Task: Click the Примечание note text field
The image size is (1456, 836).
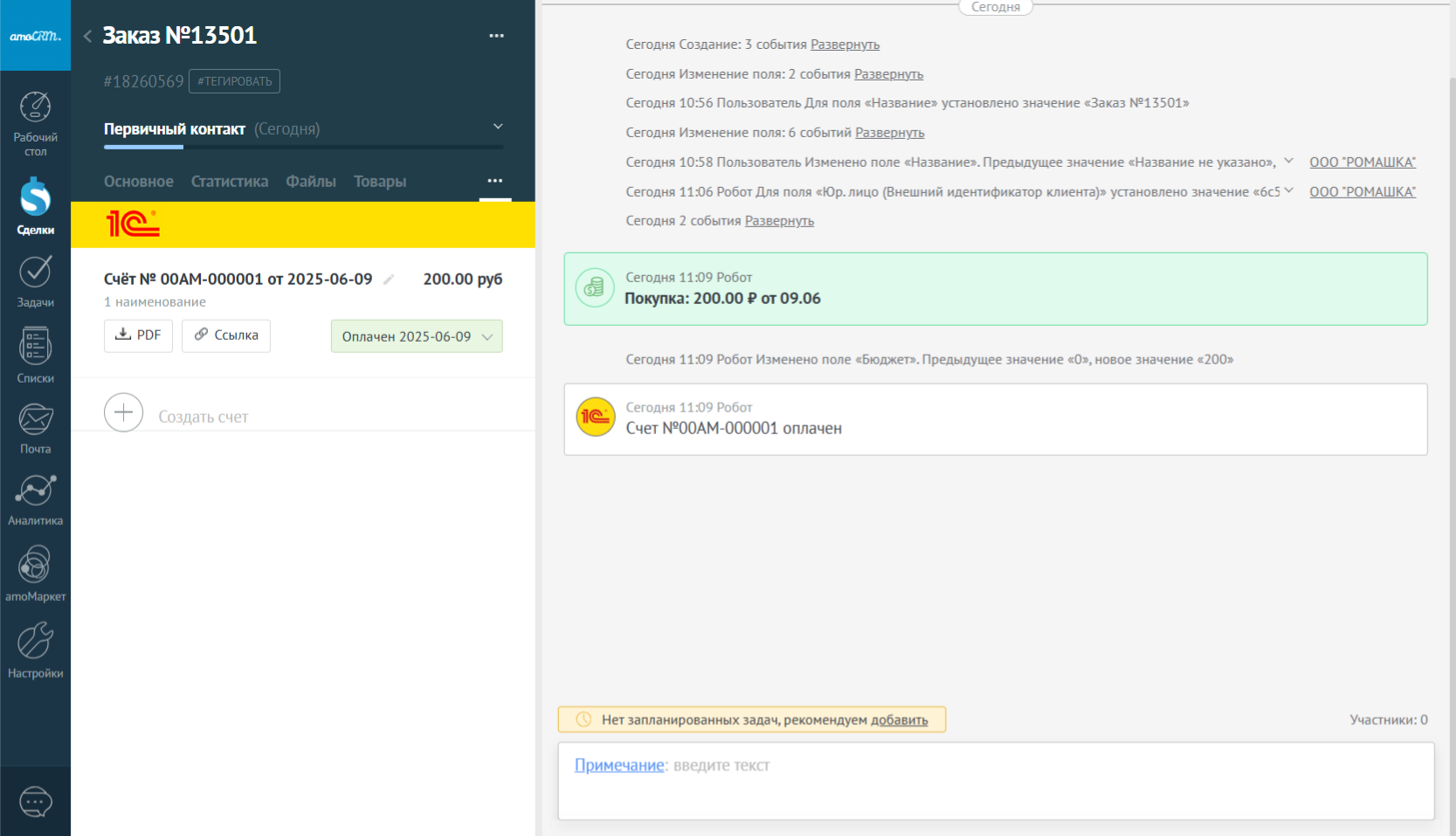Action: click(996, 780)
